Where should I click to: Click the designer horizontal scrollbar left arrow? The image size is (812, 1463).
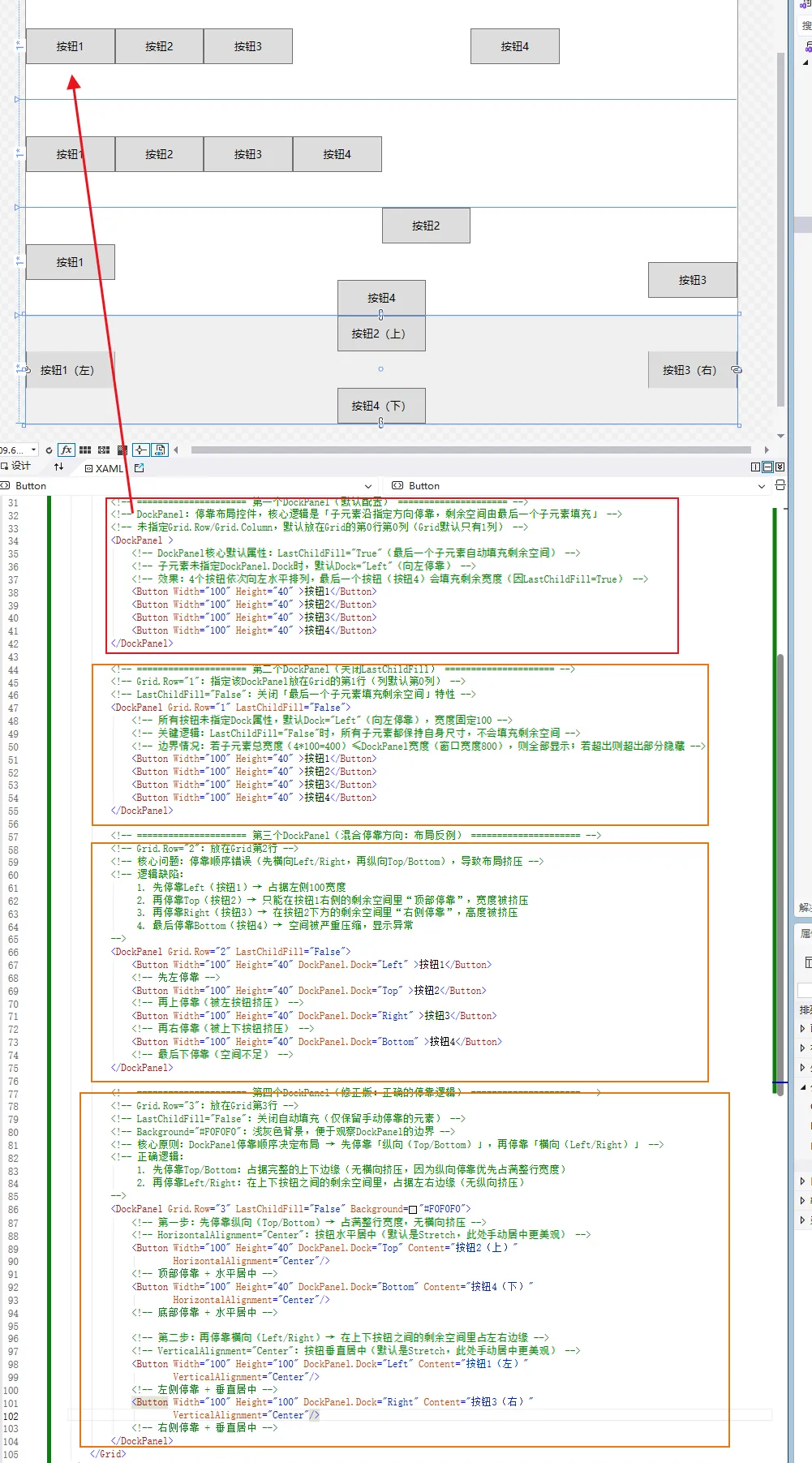175,450
